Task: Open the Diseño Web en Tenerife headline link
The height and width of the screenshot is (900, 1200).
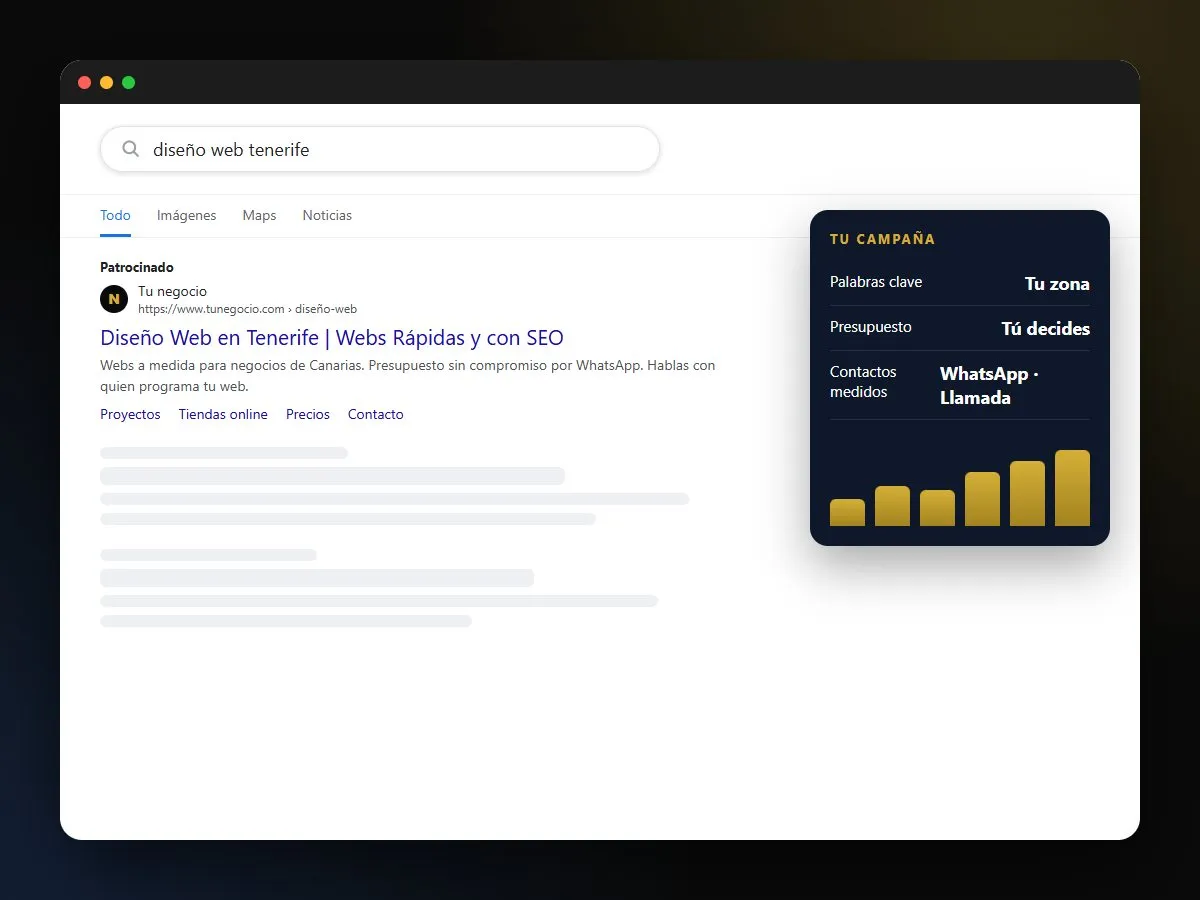Action: point(332,338)
